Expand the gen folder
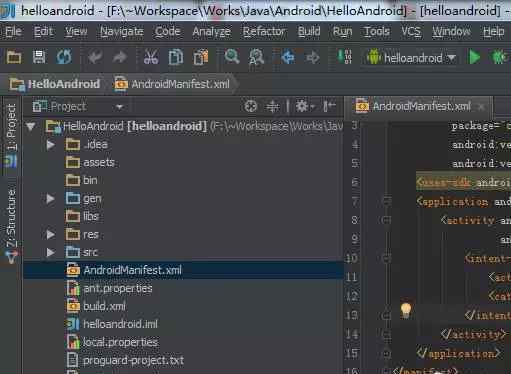The image size is (511, 374). [x=51, y=199]
